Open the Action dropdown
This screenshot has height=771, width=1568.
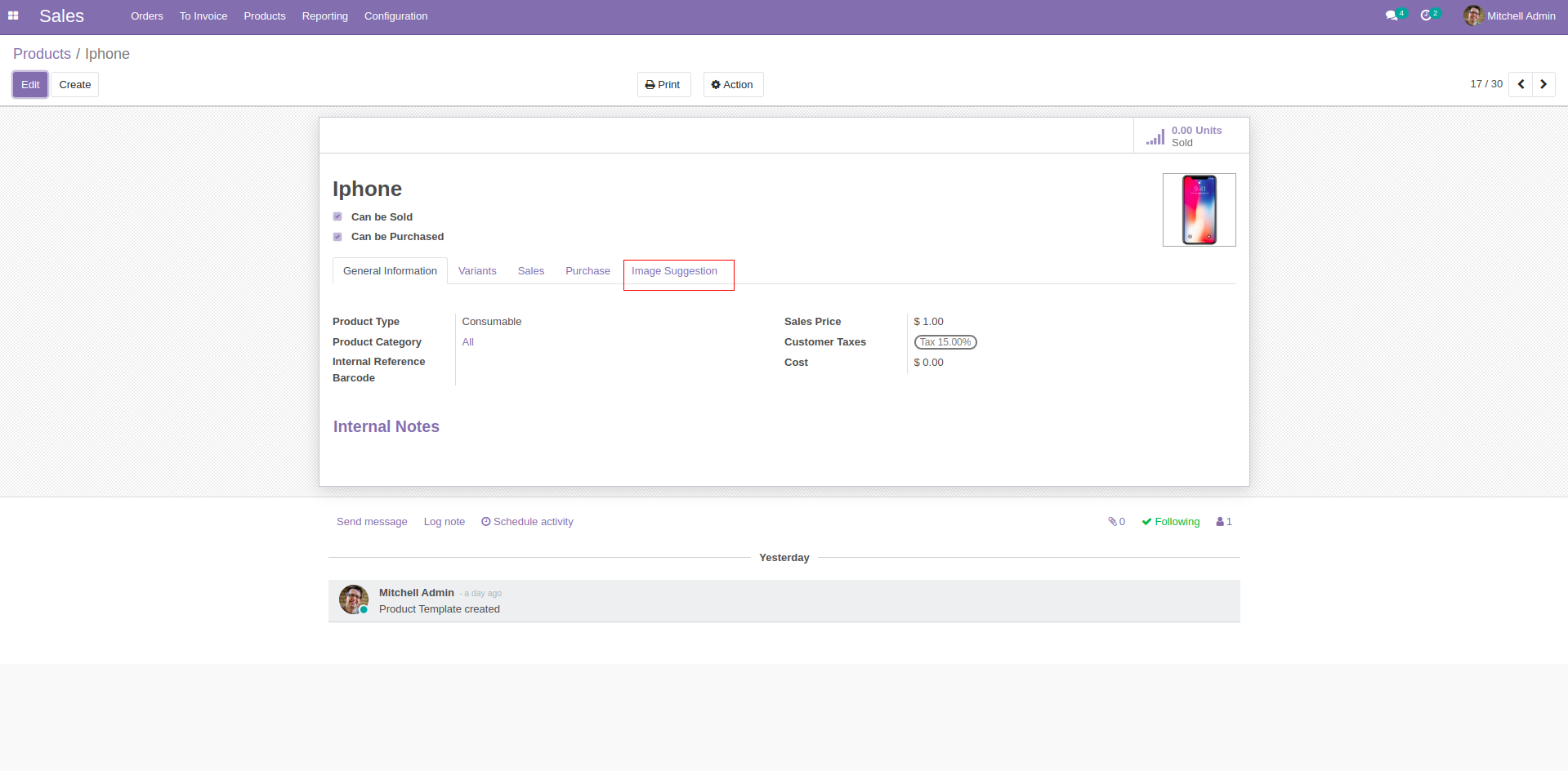point(733,85)
